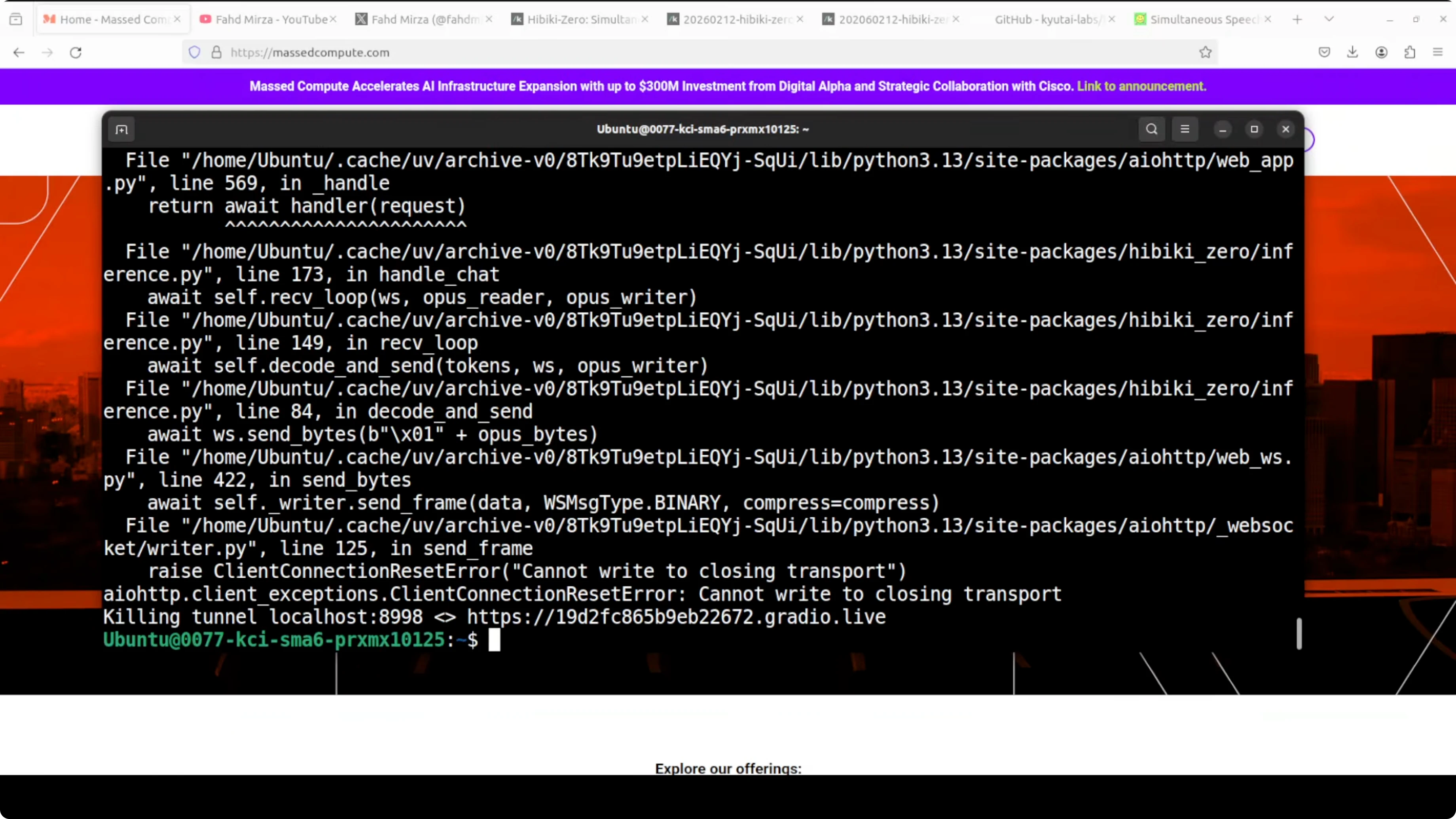Open browser downloads panel
Viewport: 1456px width, 819px height.
coord(1352,53)
